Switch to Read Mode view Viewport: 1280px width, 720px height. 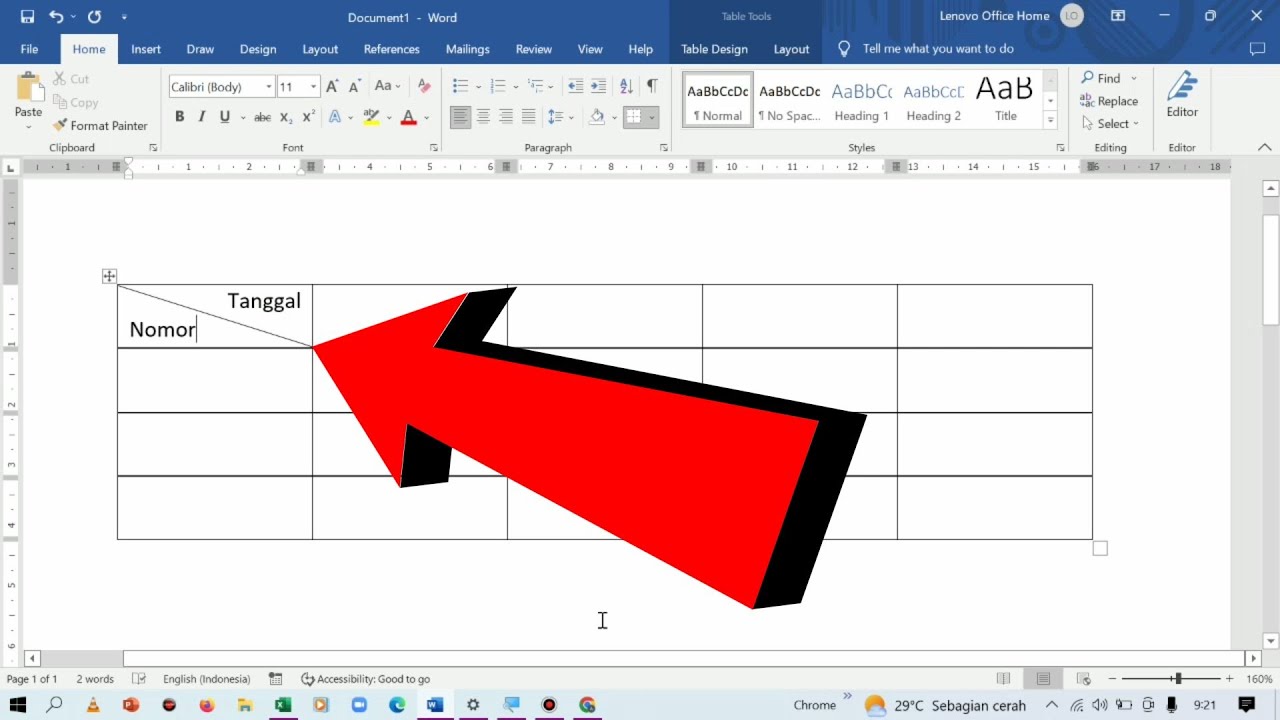(x=1004, y=679)
